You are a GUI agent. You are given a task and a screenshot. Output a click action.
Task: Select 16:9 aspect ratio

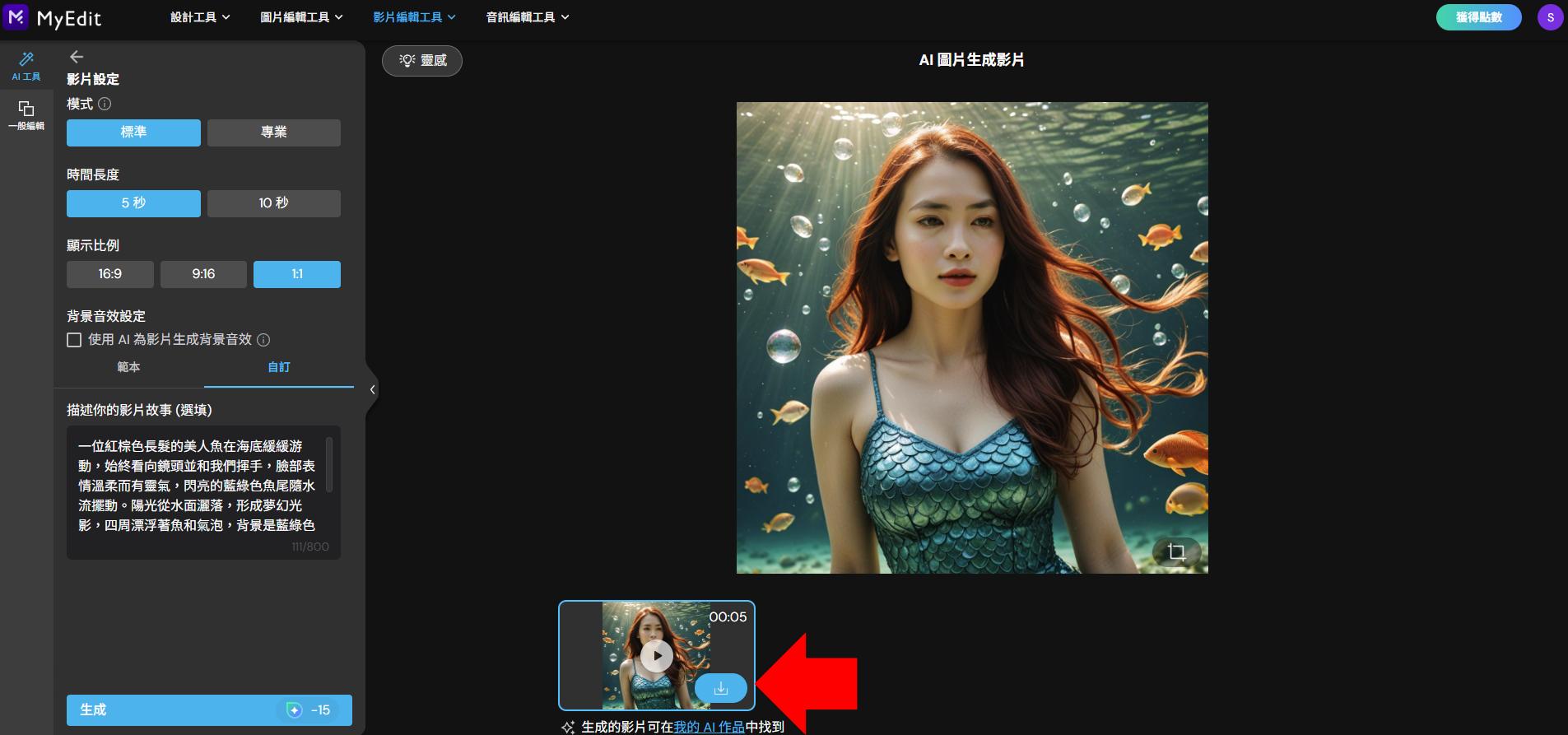click(110, 274)
